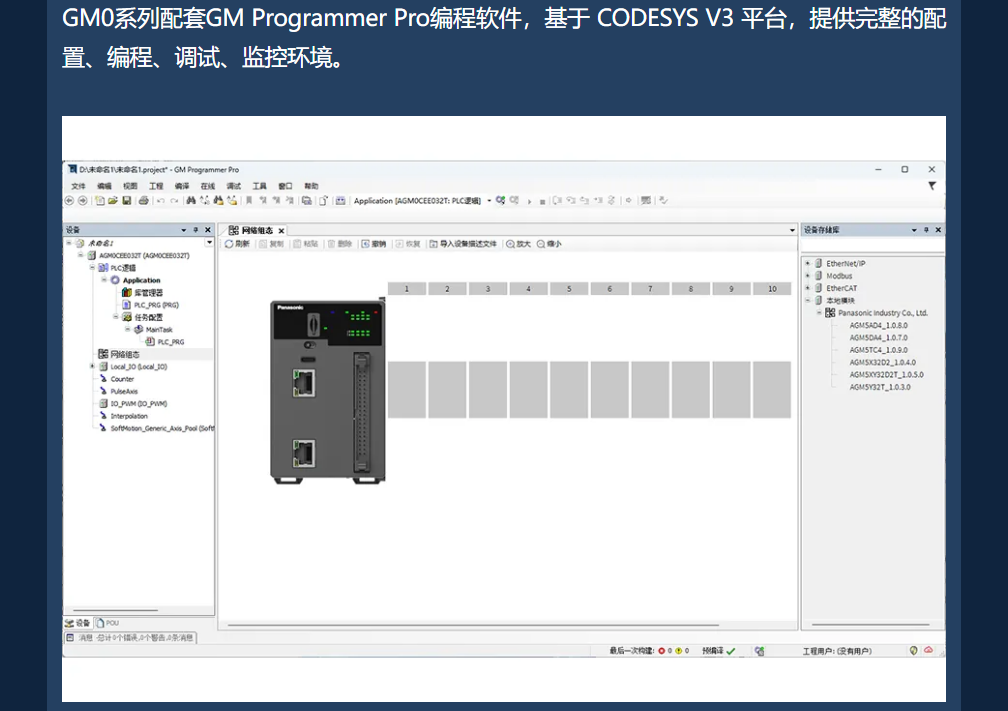Click the filter funnel icon at top right
The height and width of the screenshot is (711, 1008).
pos(932,186)
